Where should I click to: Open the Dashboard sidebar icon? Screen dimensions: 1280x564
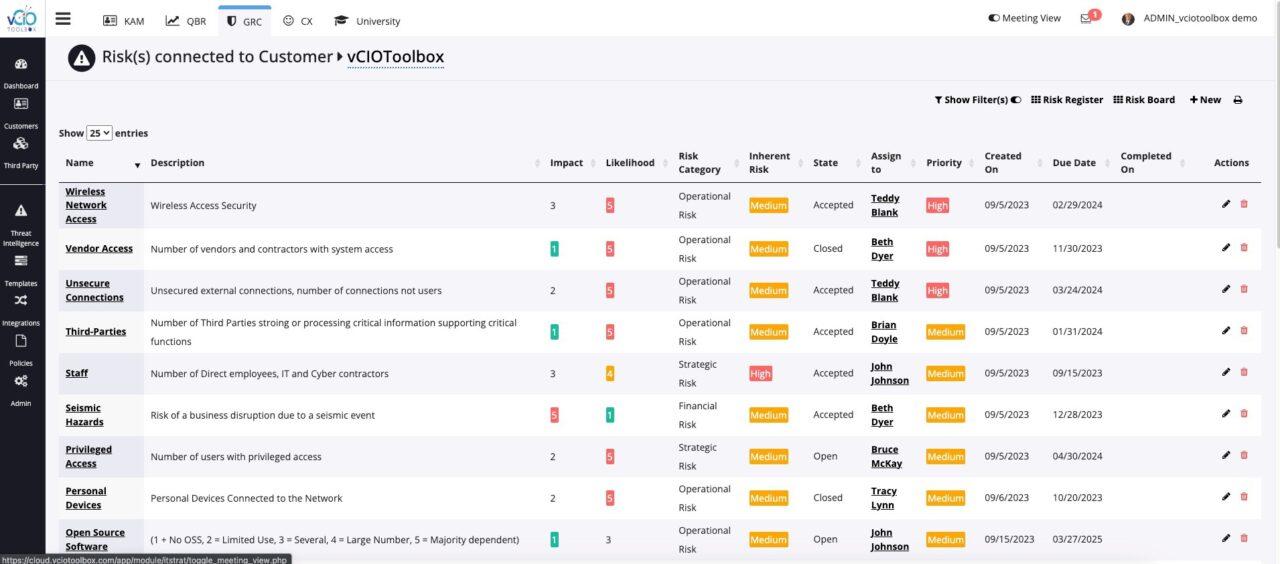pos(21,72)
